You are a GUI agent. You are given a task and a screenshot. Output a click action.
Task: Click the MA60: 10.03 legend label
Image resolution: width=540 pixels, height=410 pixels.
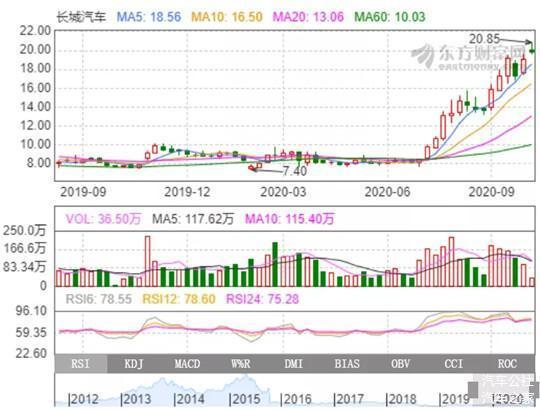(390, 17)
